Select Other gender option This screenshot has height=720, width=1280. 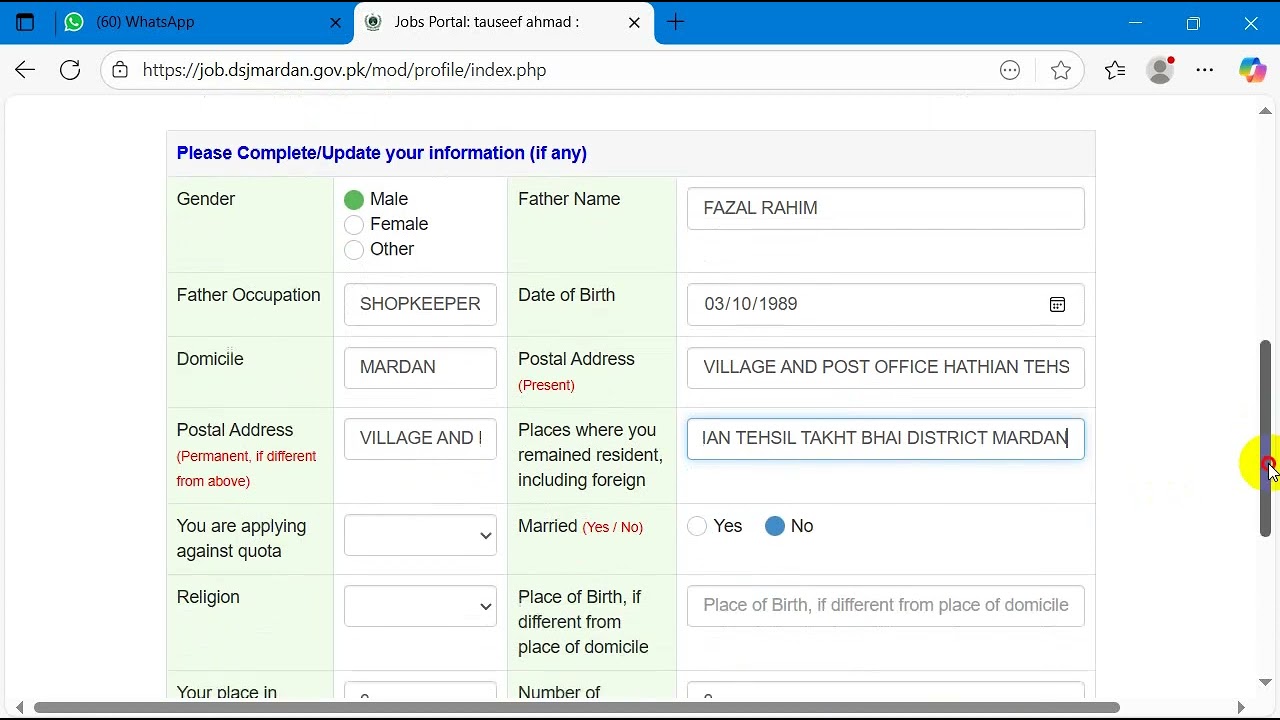pos(354,250)
